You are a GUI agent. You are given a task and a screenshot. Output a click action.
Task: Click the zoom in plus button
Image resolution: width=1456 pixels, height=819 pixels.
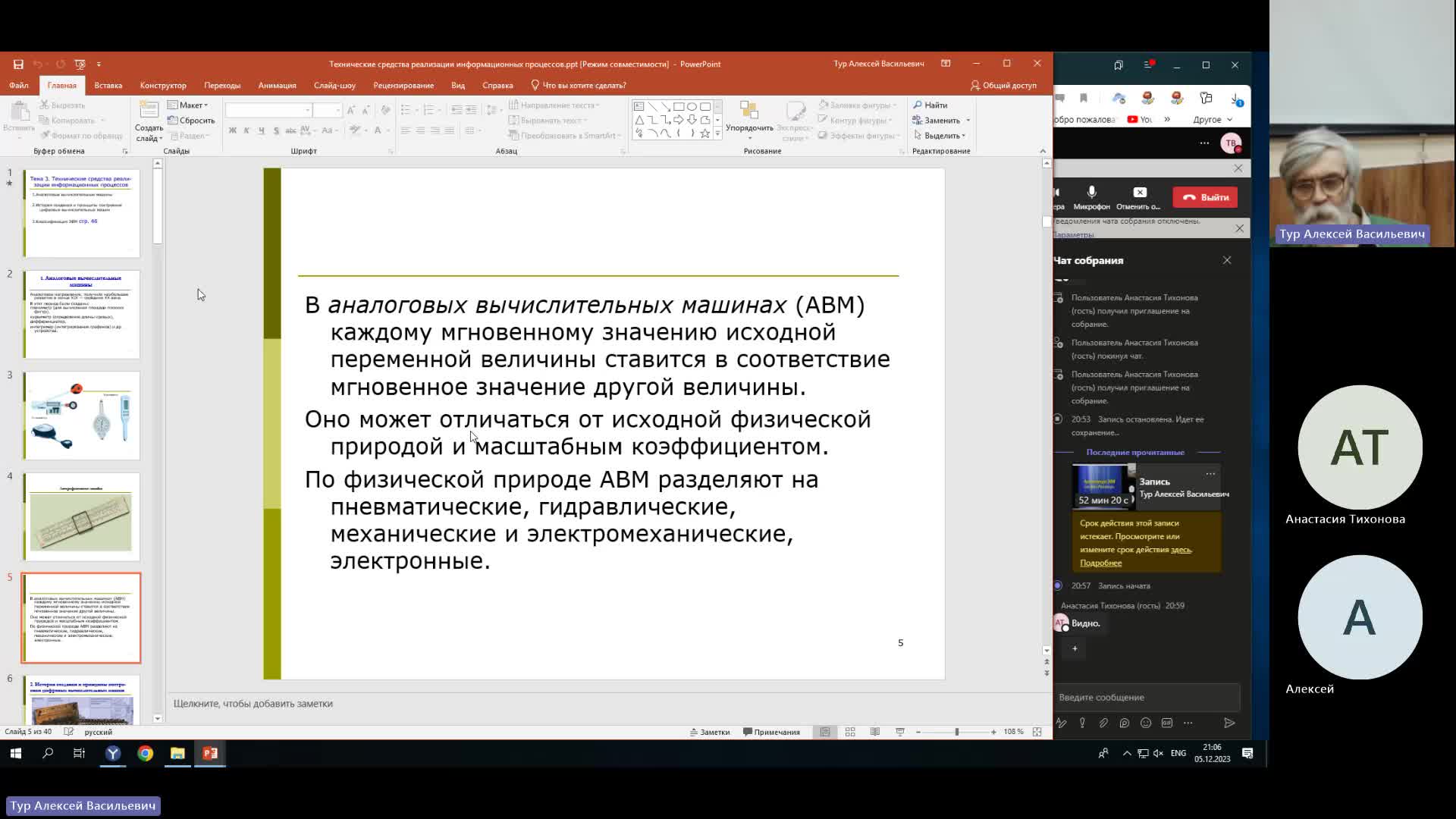click(993, 732)
